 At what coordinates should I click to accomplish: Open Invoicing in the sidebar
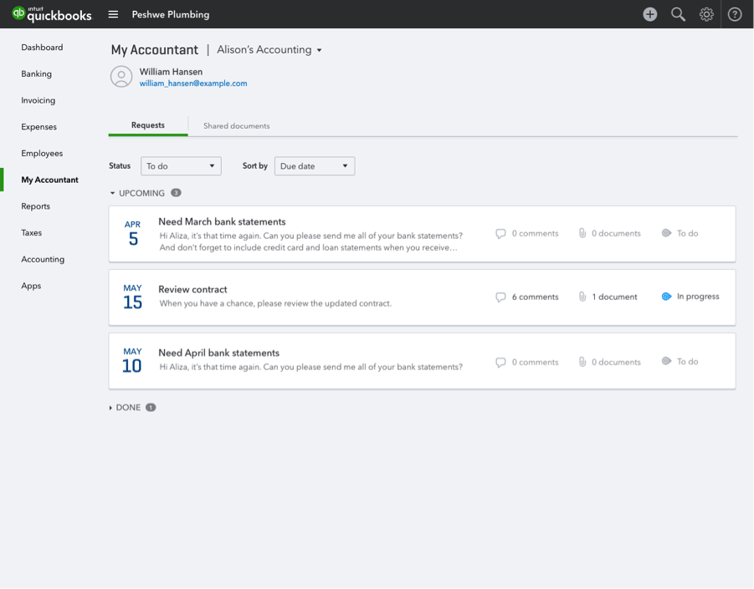[x=38, y=100]
